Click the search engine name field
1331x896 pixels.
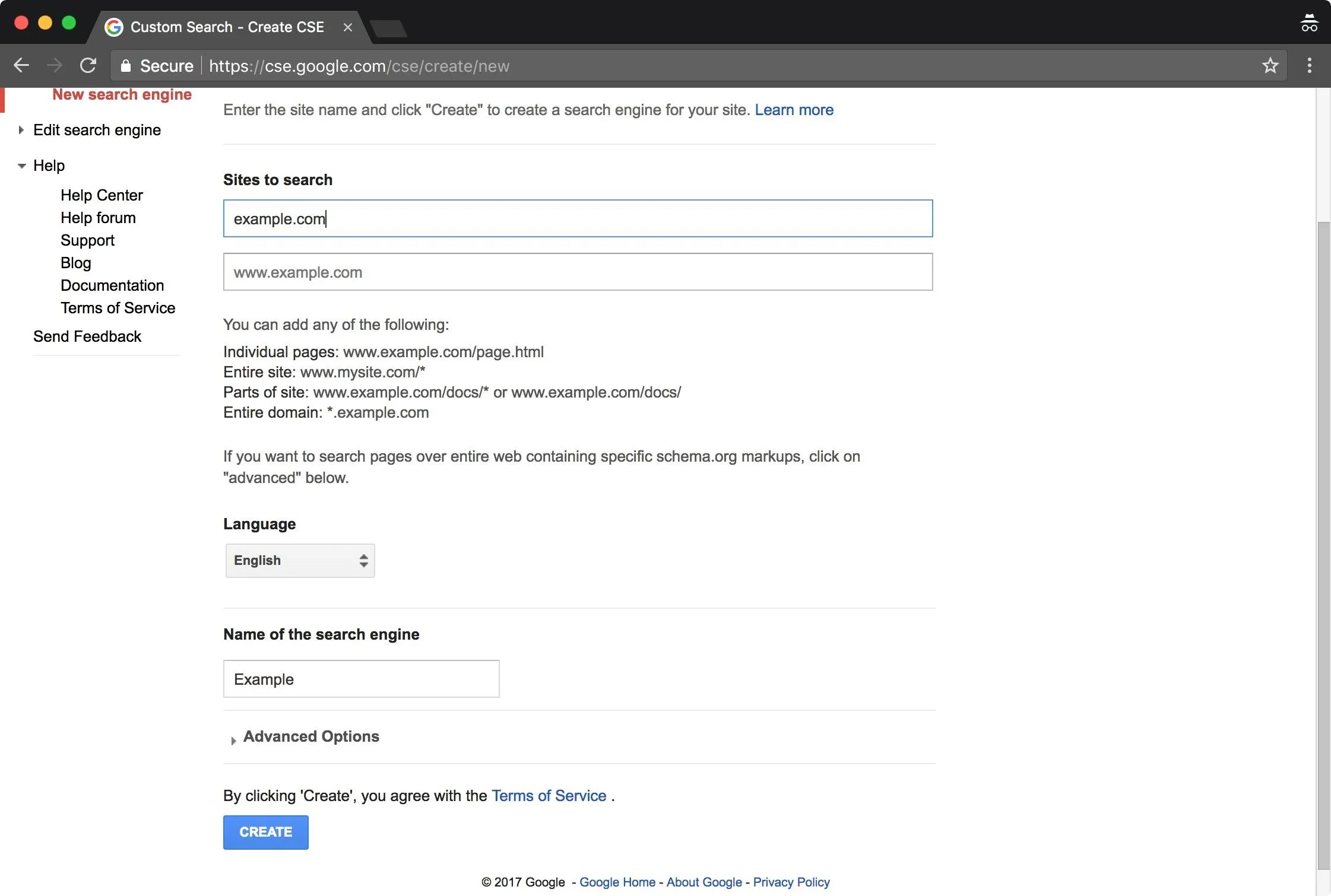(x=361, y=679)
